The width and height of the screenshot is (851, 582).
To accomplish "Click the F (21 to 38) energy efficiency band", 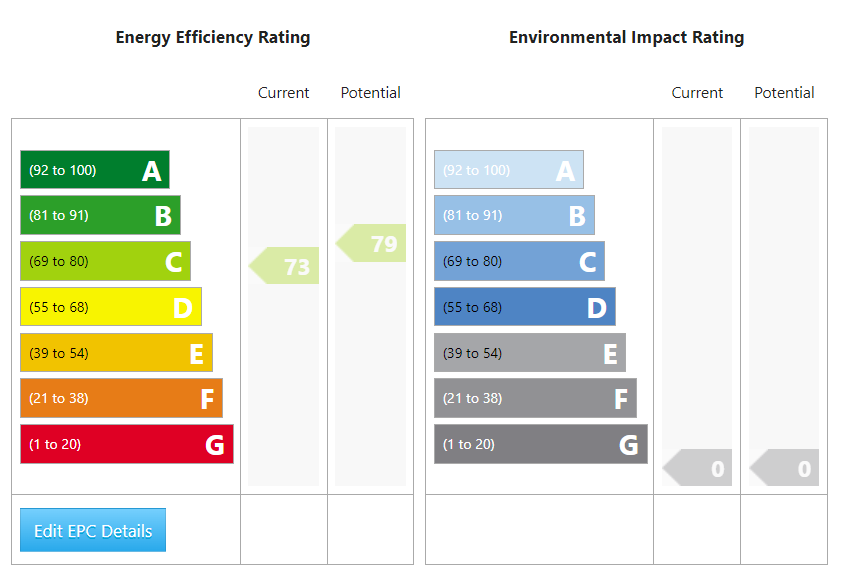I will (x=121, y=398).
